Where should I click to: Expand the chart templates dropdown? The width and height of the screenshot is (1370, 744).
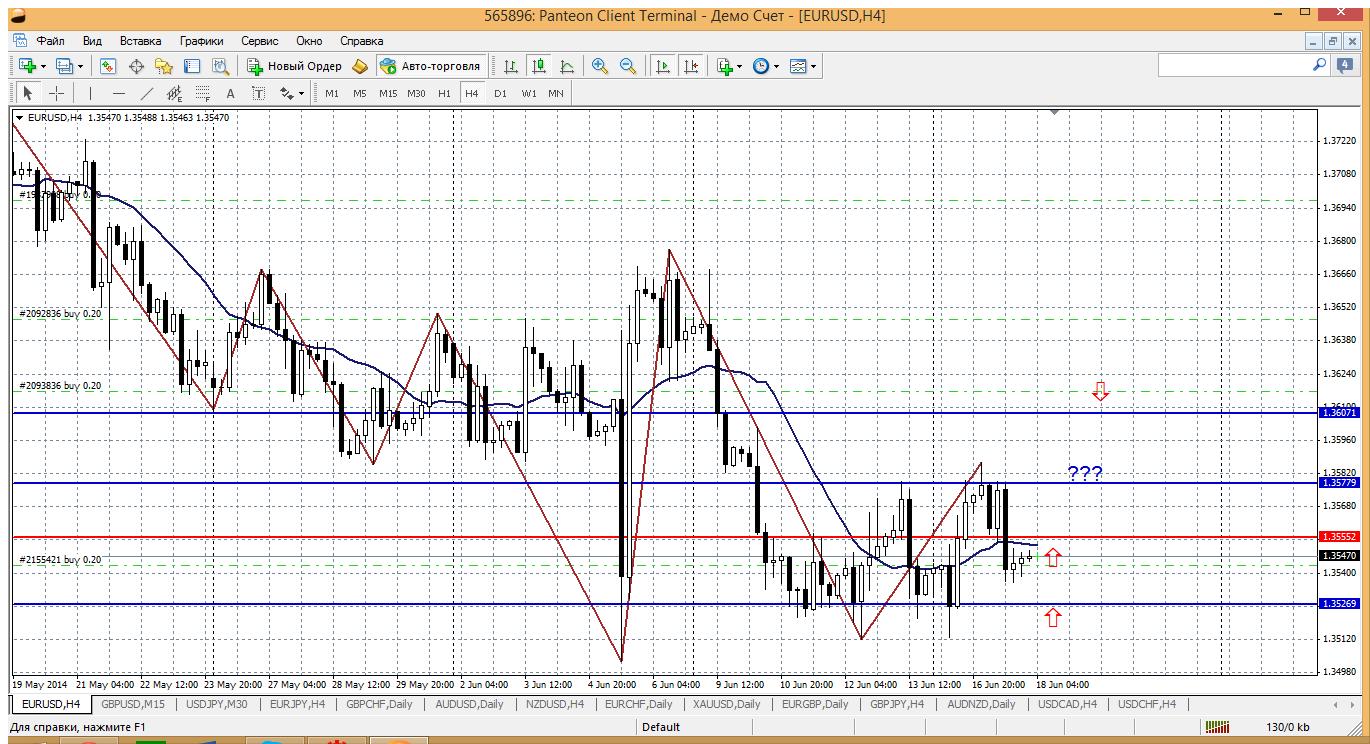813,66
